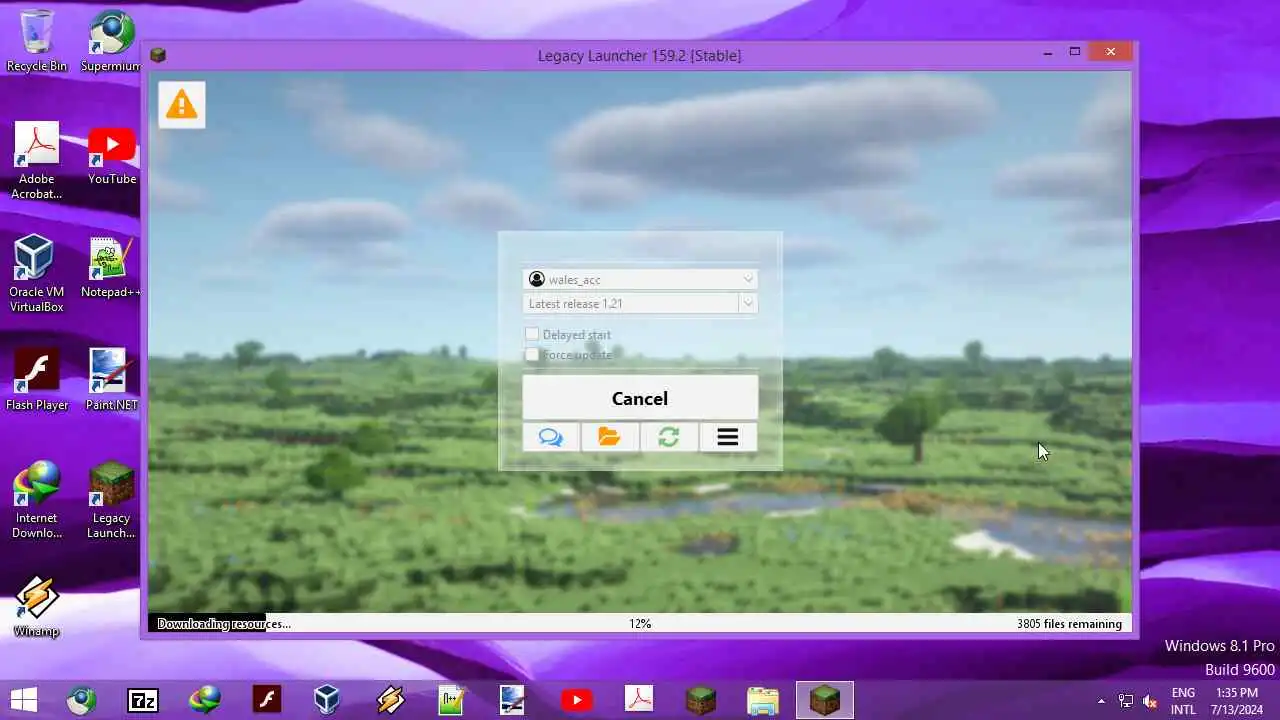
Task: Open 7-Zip from the taskbar
Action: point(143,700)
